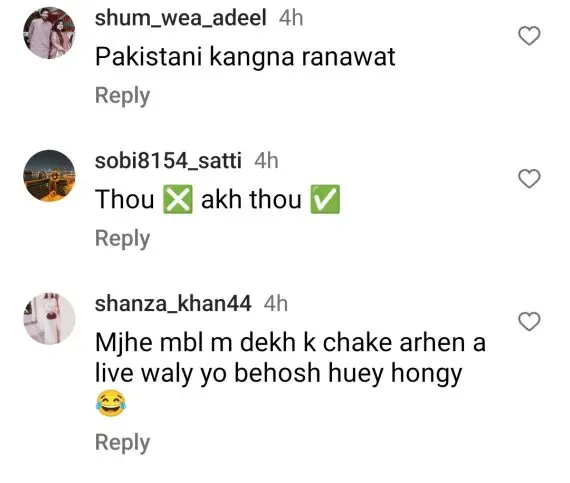Click the green cross mark emoji
Viewport: 570px width, 483px height.
[x=178, y=199]
